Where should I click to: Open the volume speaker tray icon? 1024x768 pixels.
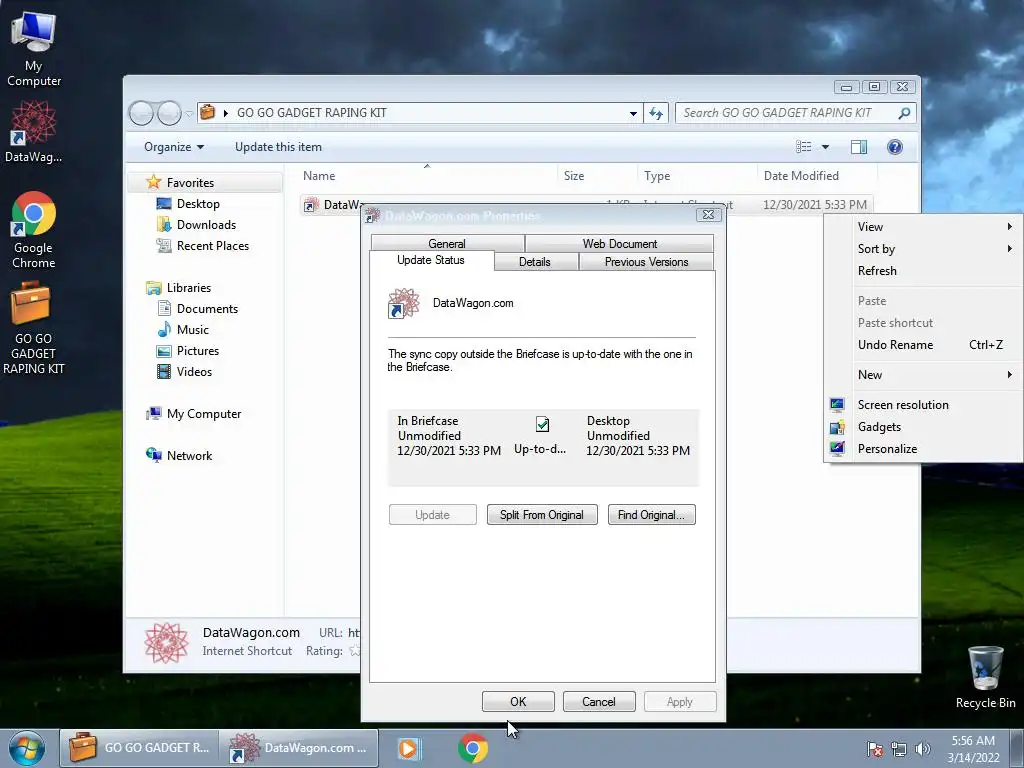922,749
